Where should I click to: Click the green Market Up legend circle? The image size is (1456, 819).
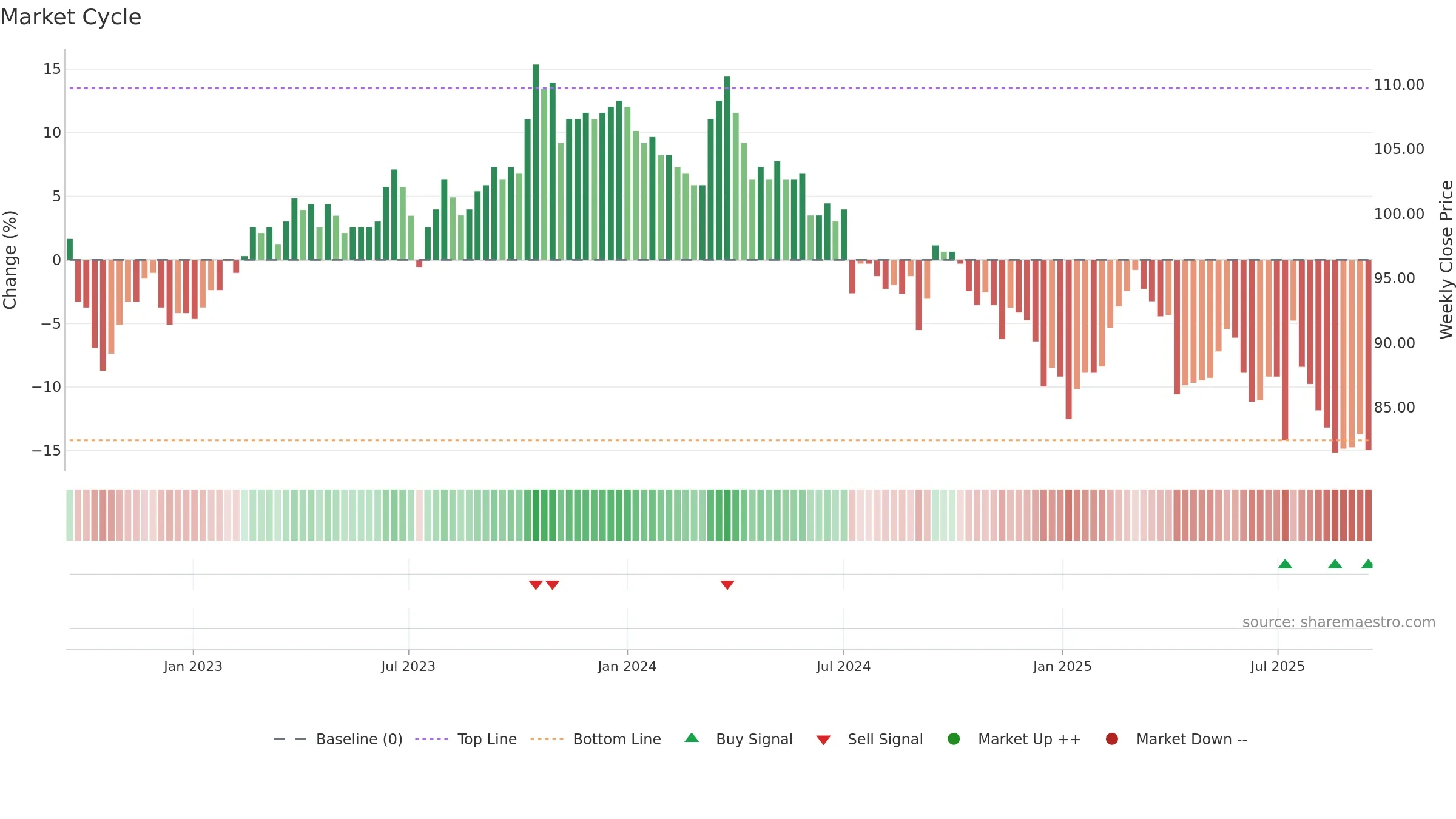point(954,739)
